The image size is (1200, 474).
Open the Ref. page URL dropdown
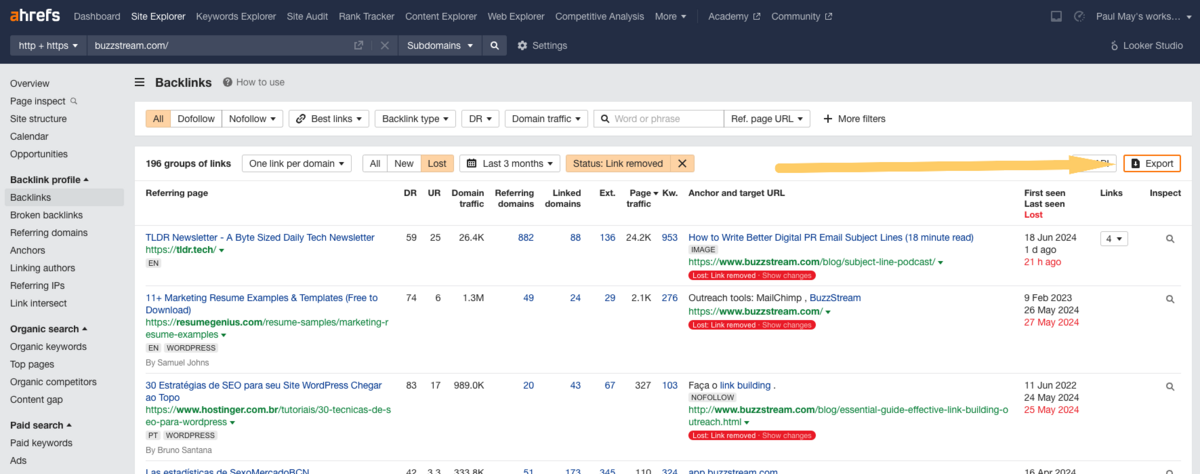768,119
